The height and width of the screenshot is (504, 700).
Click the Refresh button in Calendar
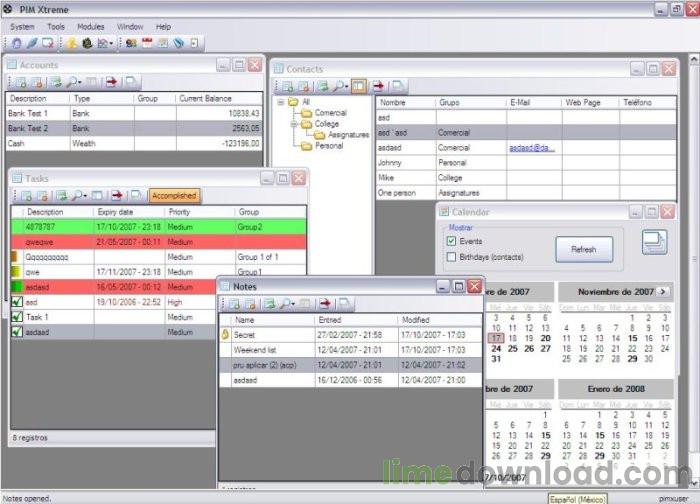(584, 249)
